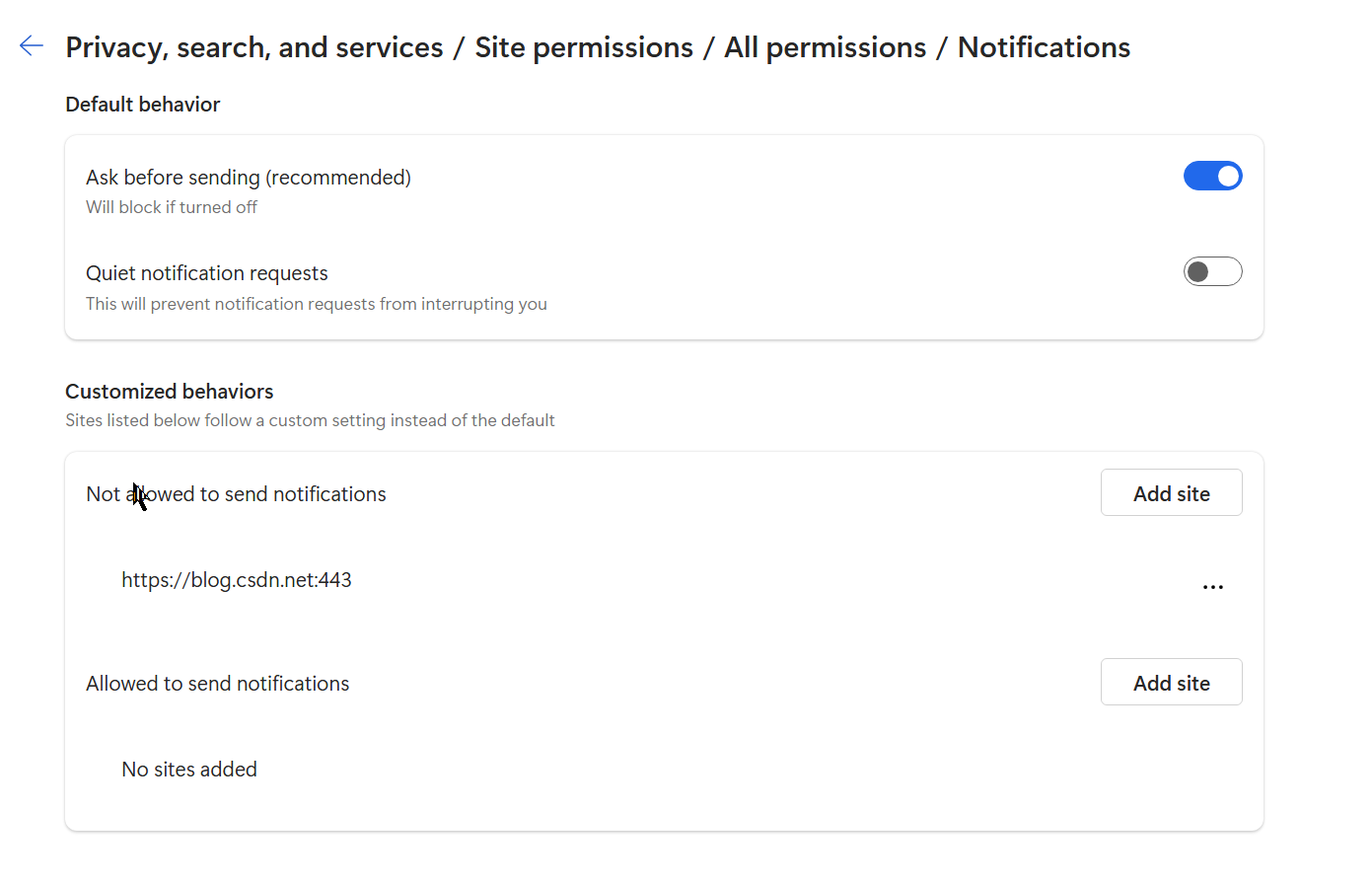Click the No sites added text

[x=189, y=770]
